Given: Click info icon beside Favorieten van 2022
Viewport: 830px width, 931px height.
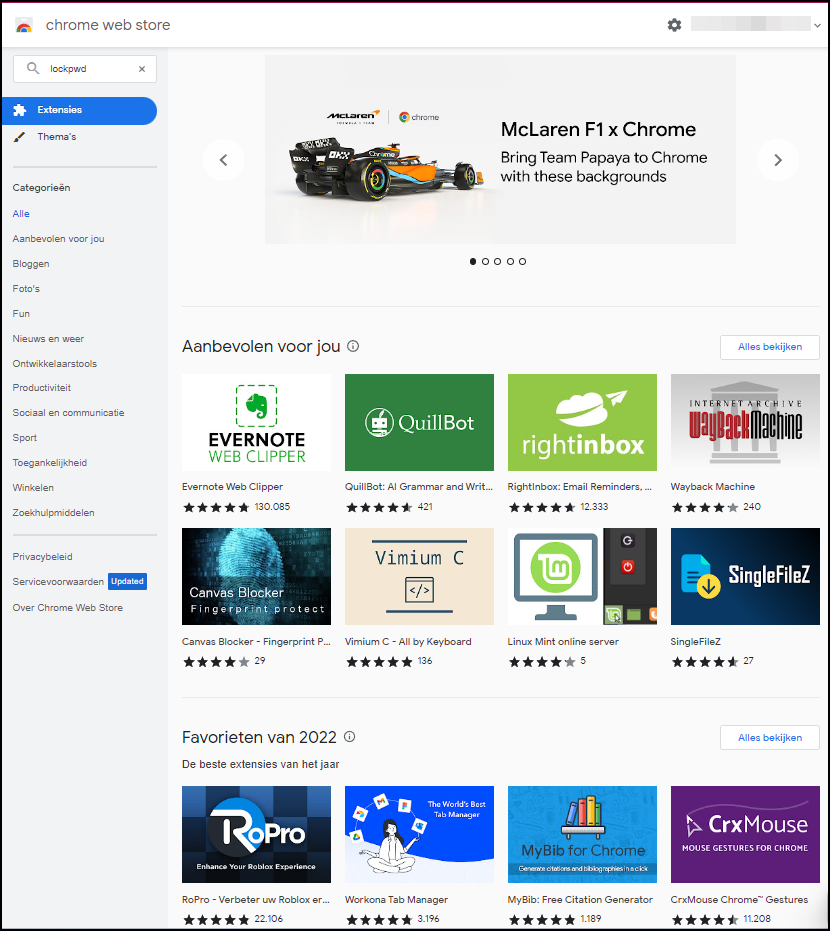Looking at the screenshot, I should [x=350, y=737].
